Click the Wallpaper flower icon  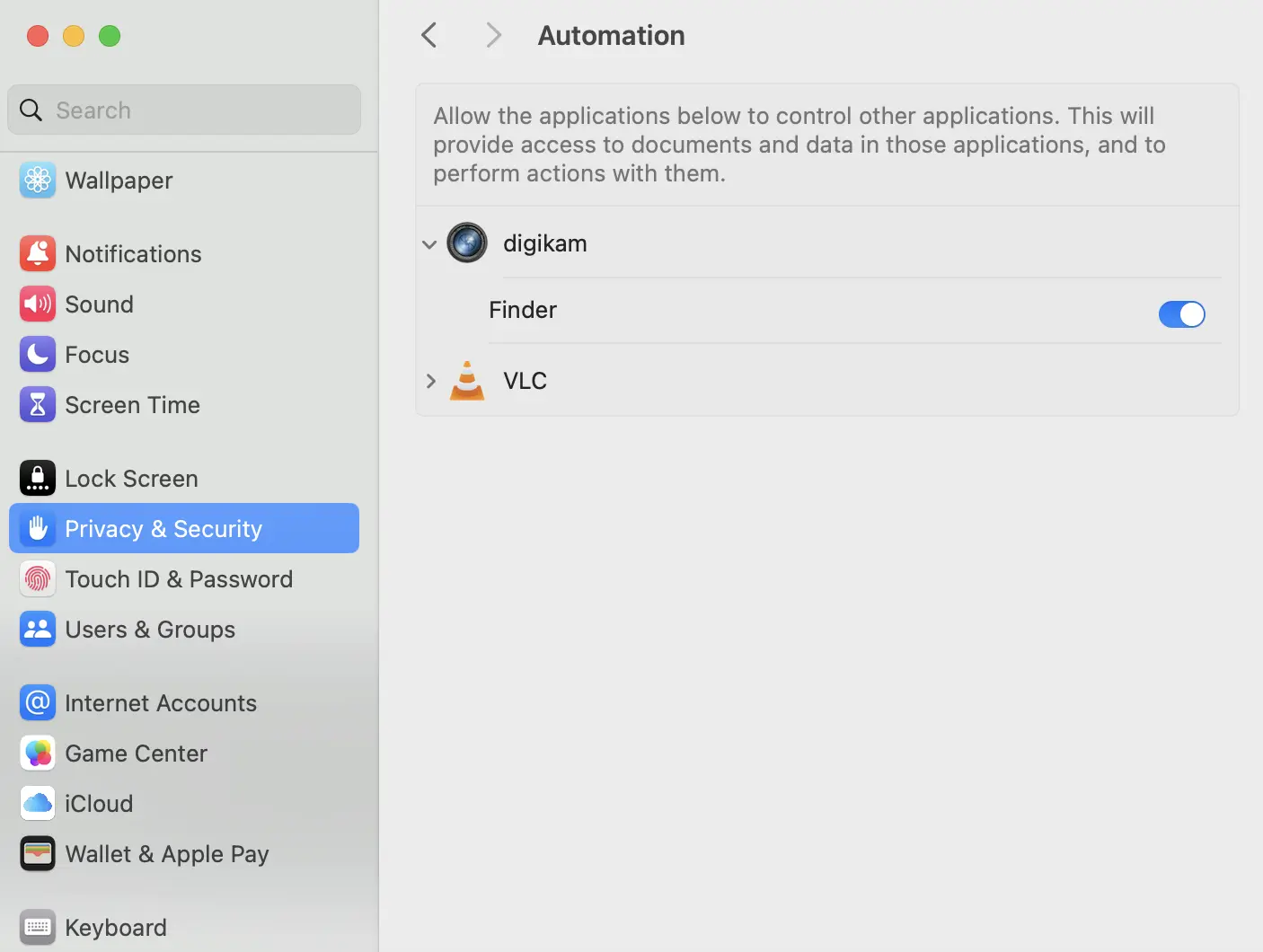[x=38, y=181]
